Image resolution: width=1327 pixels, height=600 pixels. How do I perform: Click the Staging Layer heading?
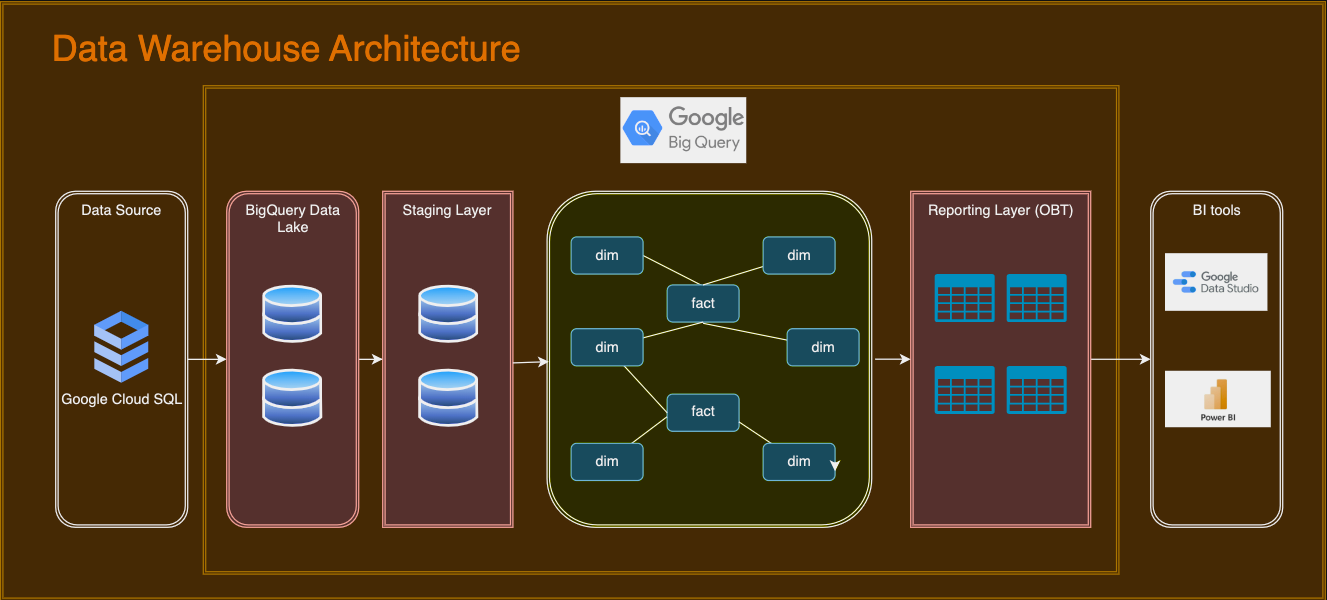point(446,210)
